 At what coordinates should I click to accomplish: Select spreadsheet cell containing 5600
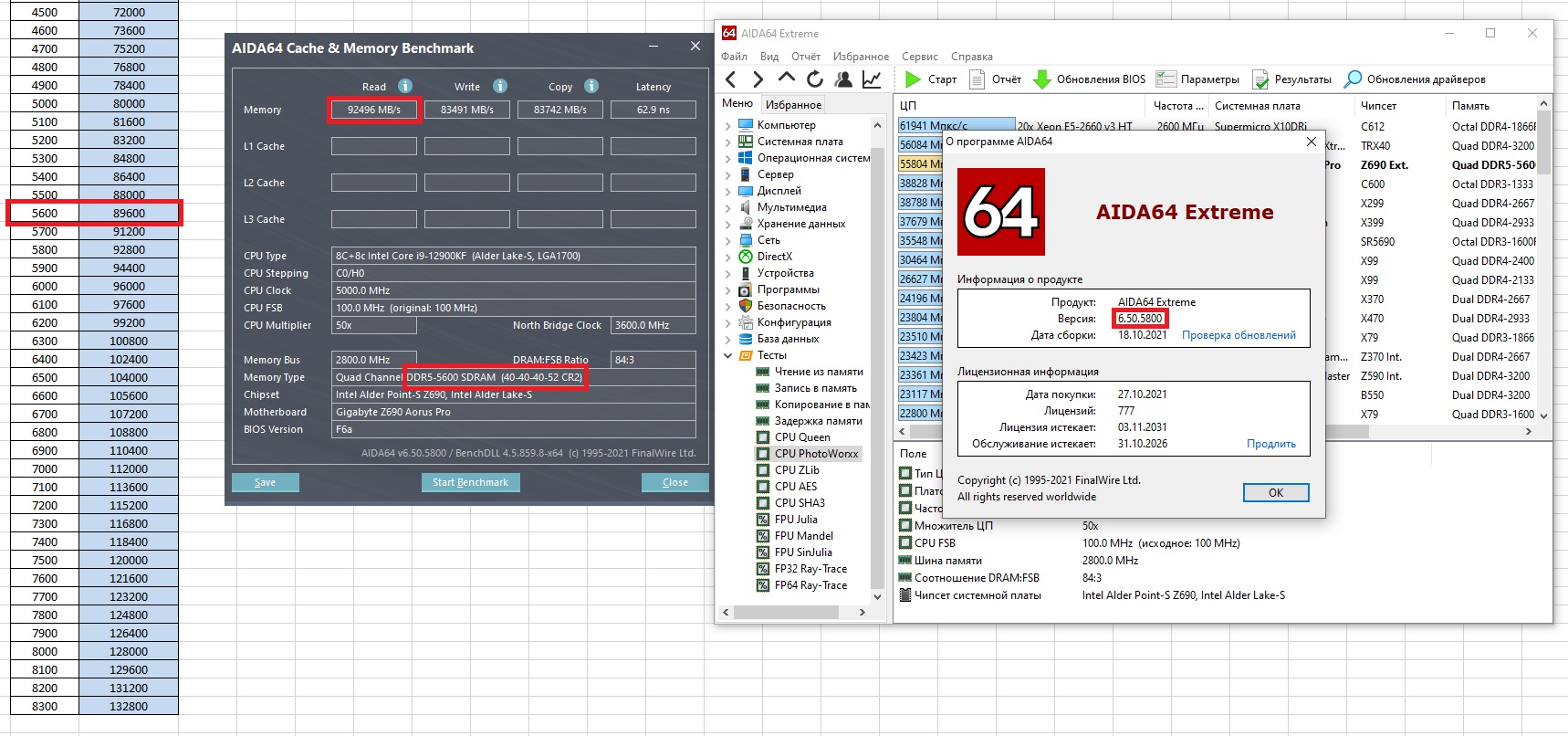[45, 213]
